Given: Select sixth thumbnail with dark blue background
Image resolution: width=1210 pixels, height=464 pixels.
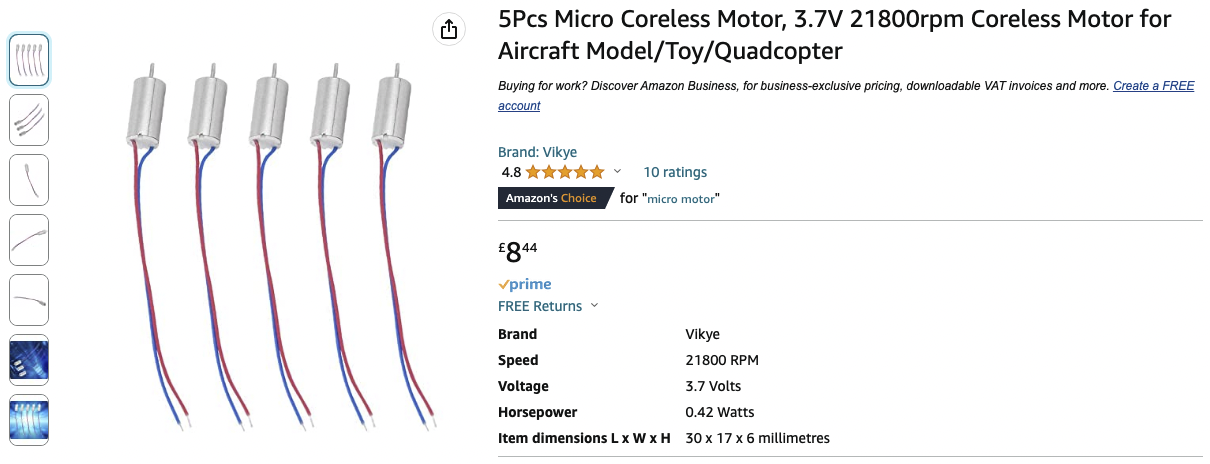Looking at the screenshot, I should point(29,360).
